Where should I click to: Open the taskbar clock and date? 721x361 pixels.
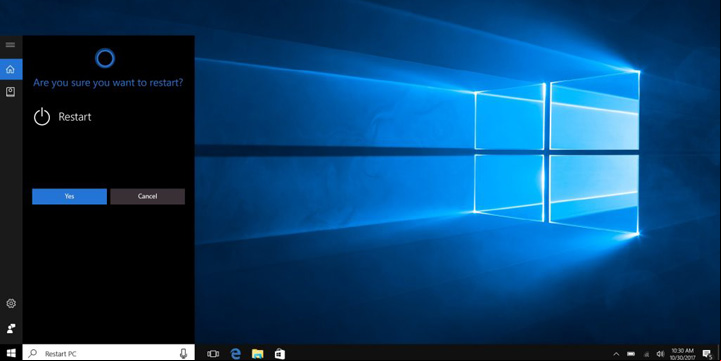click(682, 354)
